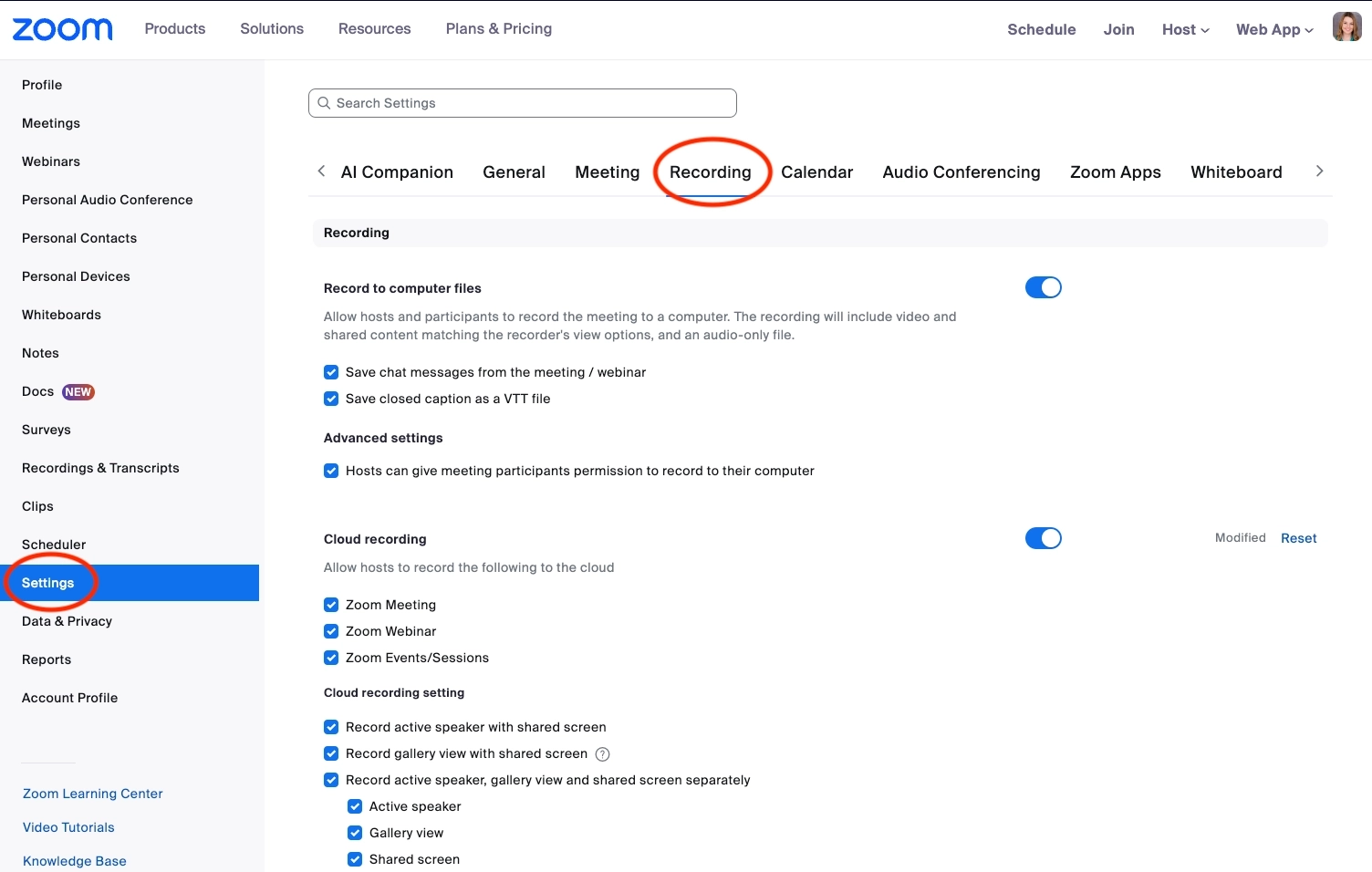The height and width of the screenshot is (872, 1372).
Task: Switch to Meeting settings tab
Action: coord(608,172)
